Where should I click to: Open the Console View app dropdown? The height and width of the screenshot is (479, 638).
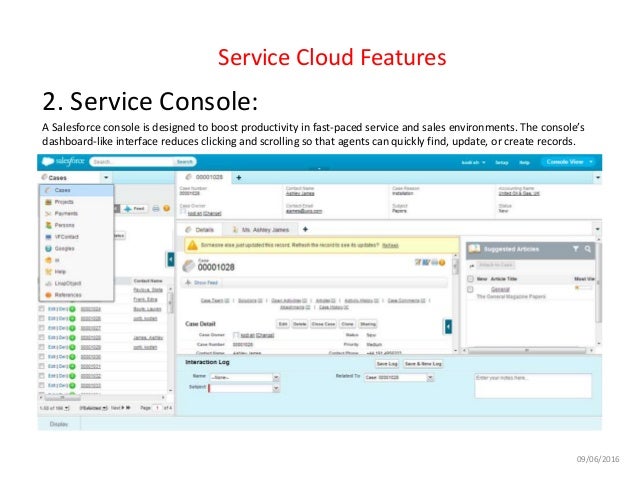tap(569, 162)
